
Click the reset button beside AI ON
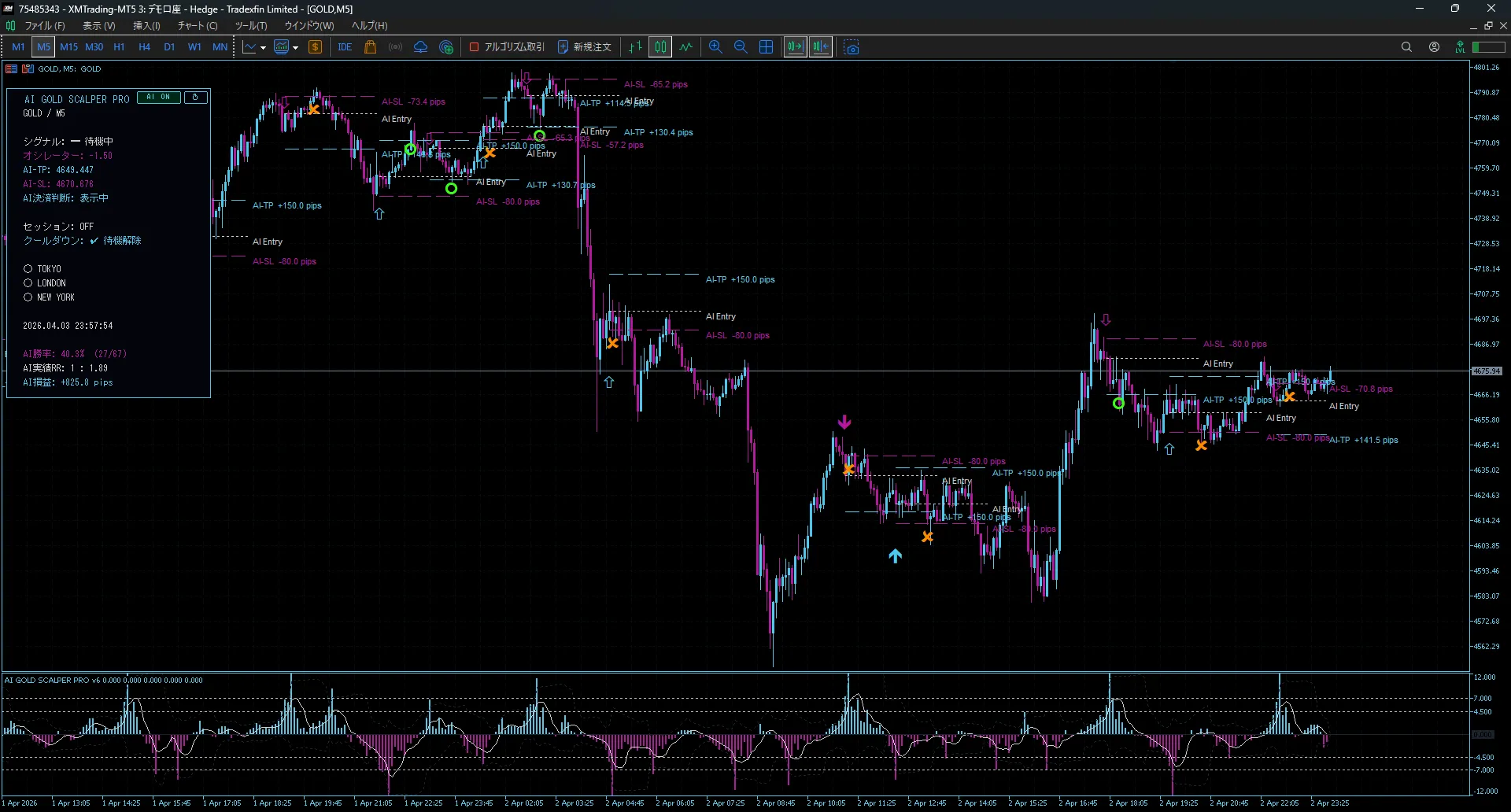point(195,98)
